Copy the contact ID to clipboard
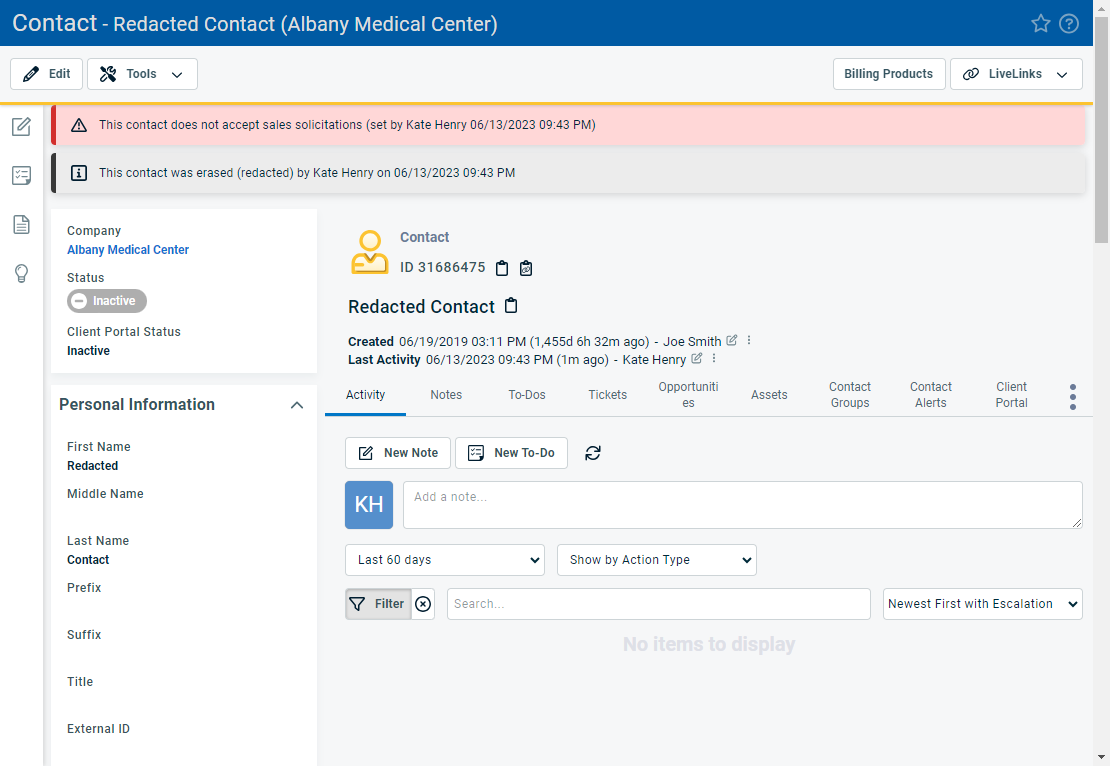This screenshot has width=1110, height=766. coord(502,268)
